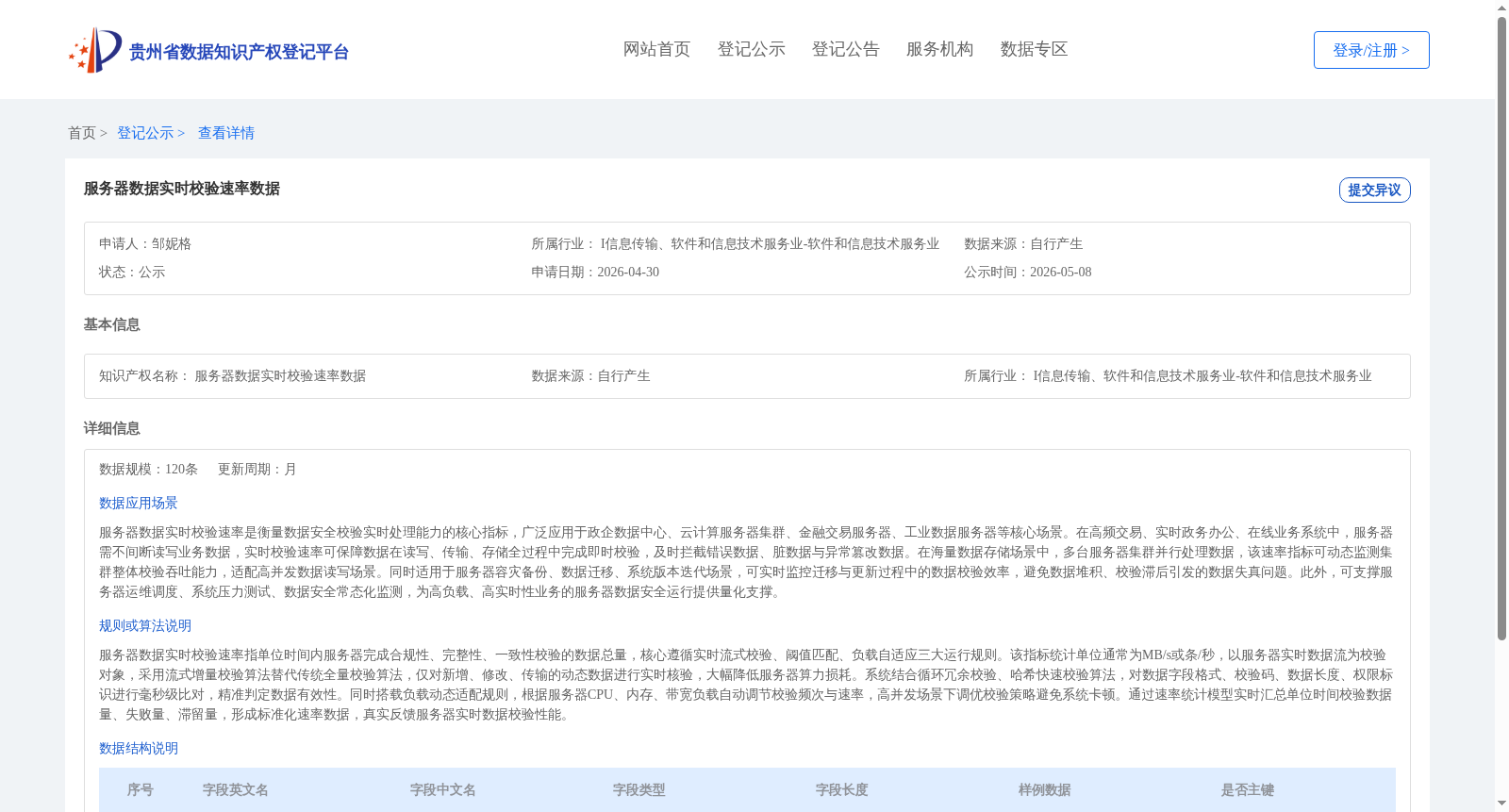Click the 更新周期：月 text

click(257, 469)
